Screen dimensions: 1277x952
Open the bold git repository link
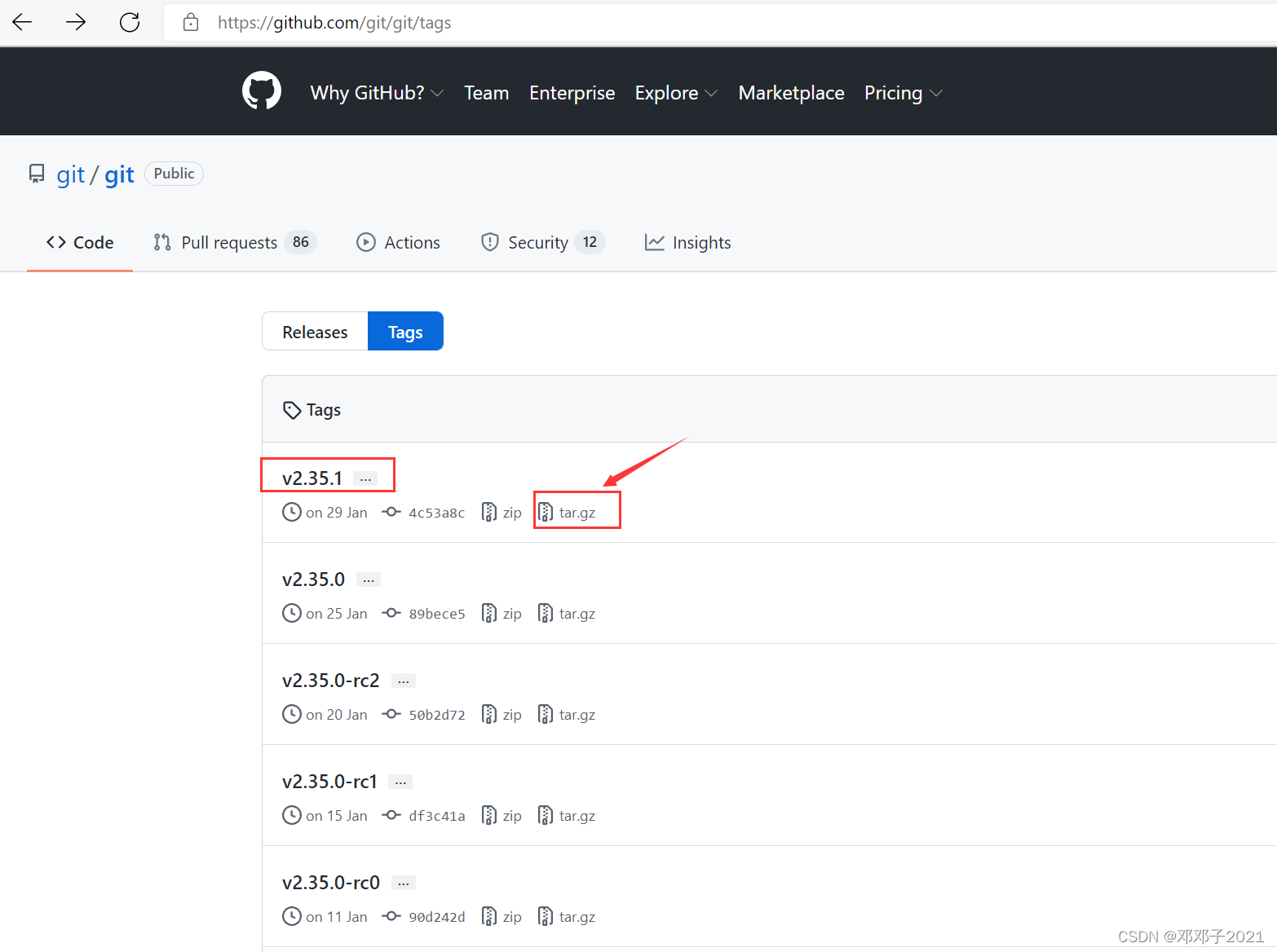pos(119,174)
